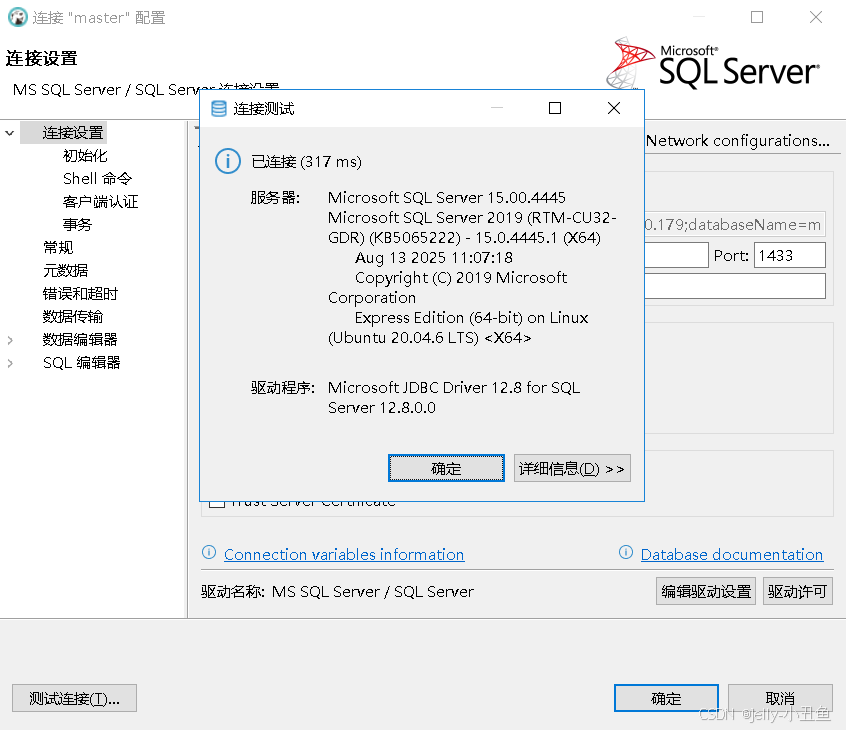The height and width of the screenshot is (730, 846).
Task: Click text Server 12.8.0.0
Action: click(x=381, y=407)
